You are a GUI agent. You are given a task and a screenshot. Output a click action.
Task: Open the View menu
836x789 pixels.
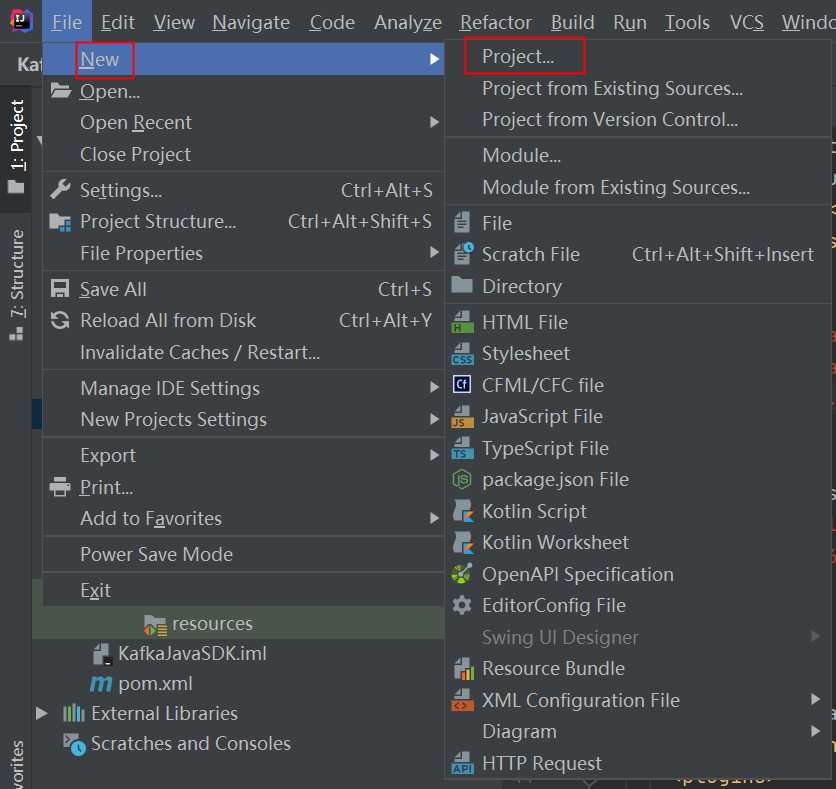(x=174, y=22)
